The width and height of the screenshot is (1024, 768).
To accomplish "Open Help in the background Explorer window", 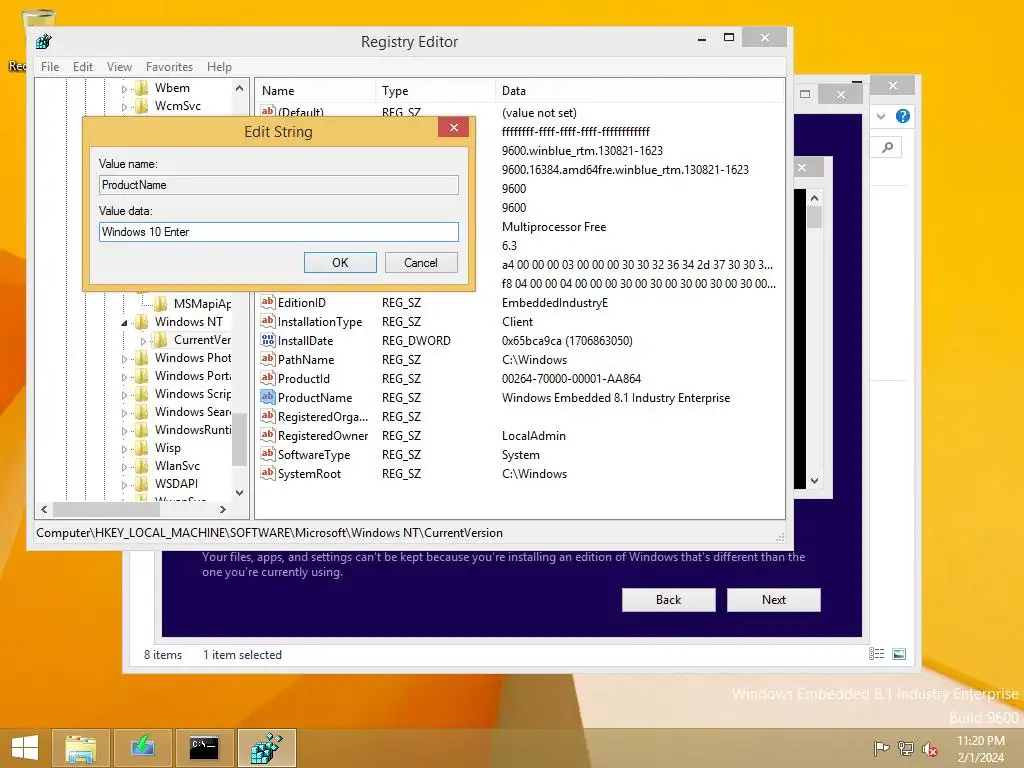I will [903, 116].
